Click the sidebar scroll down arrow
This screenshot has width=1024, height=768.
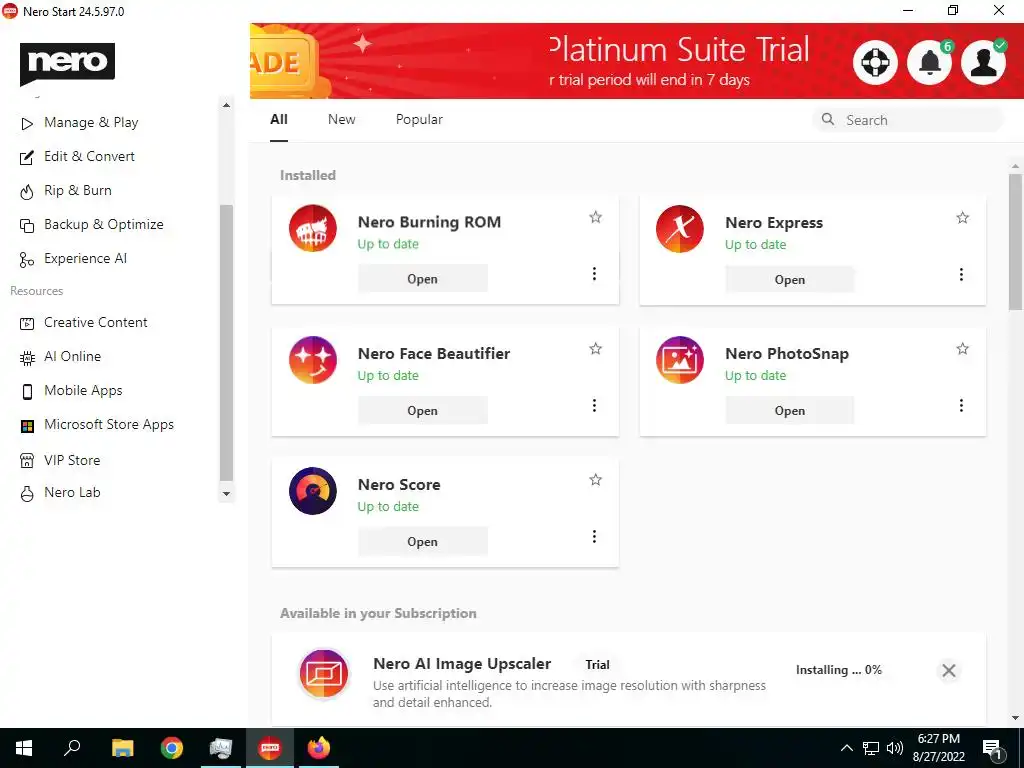(226, 494)
